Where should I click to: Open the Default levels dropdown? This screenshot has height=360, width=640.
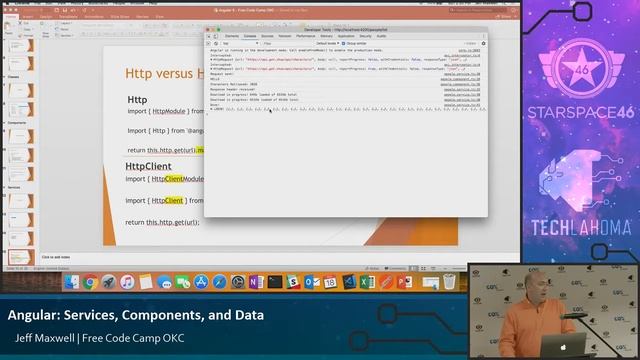point(328,43)
